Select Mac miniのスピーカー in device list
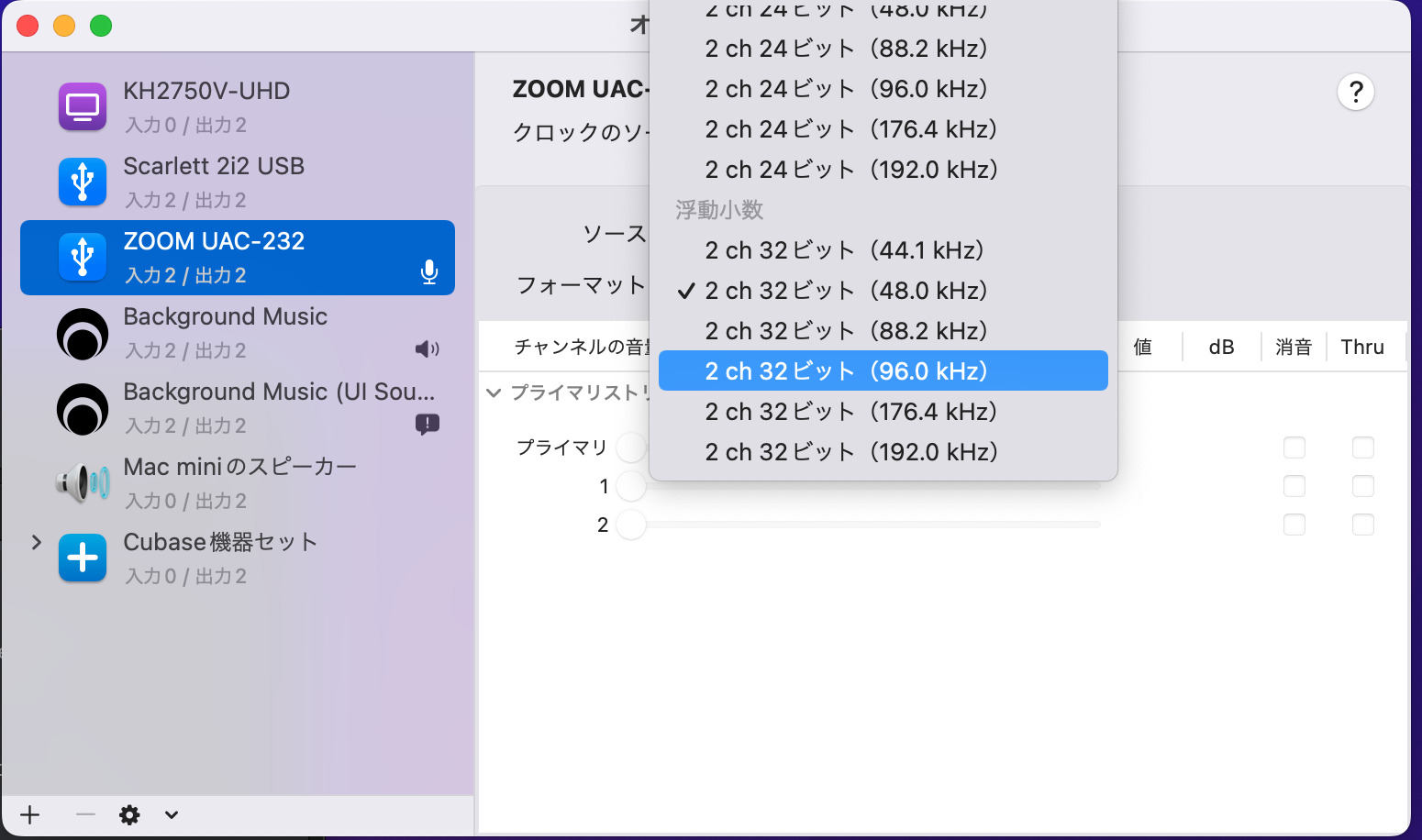 [238, 483]
